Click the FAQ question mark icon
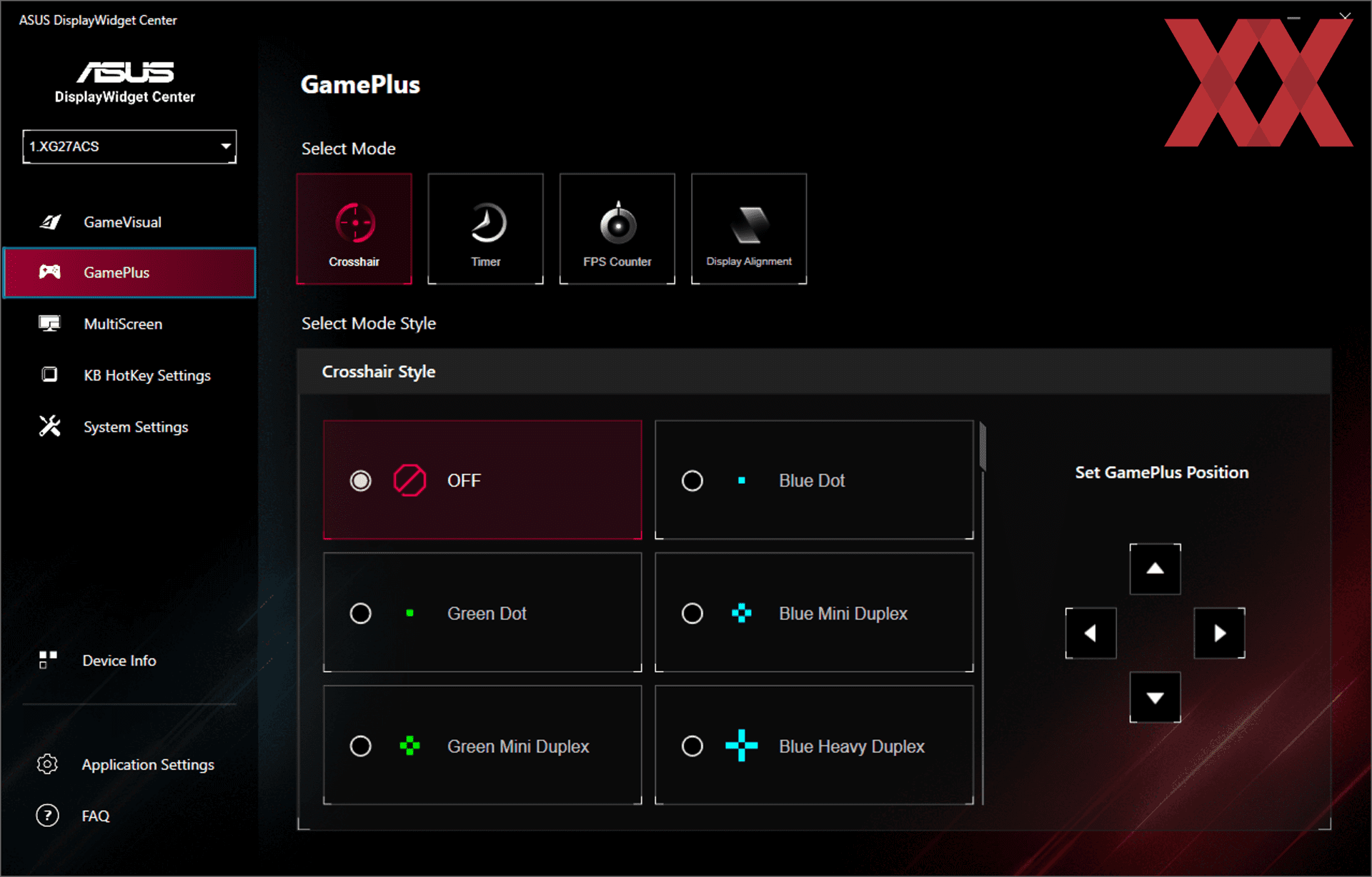The height and width of the screenshot is (877, 1372). coord(47,816)
